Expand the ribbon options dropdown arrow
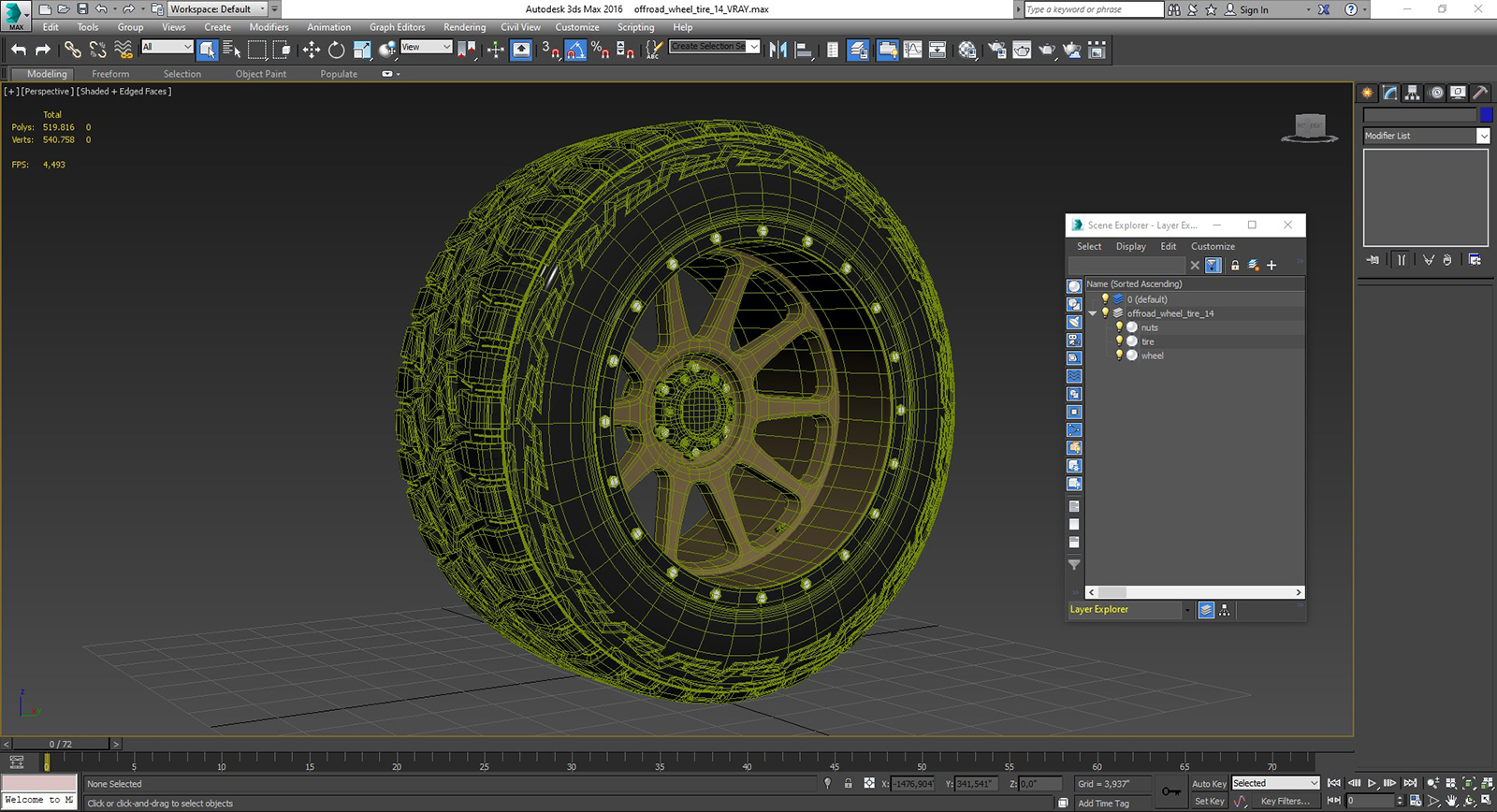 tap(399, 74)
